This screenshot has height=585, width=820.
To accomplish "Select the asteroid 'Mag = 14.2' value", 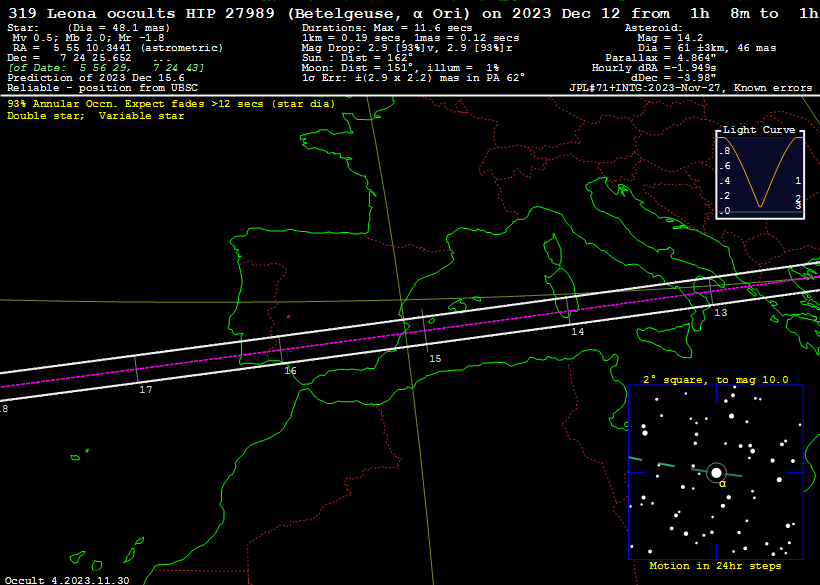I will 670,38.
